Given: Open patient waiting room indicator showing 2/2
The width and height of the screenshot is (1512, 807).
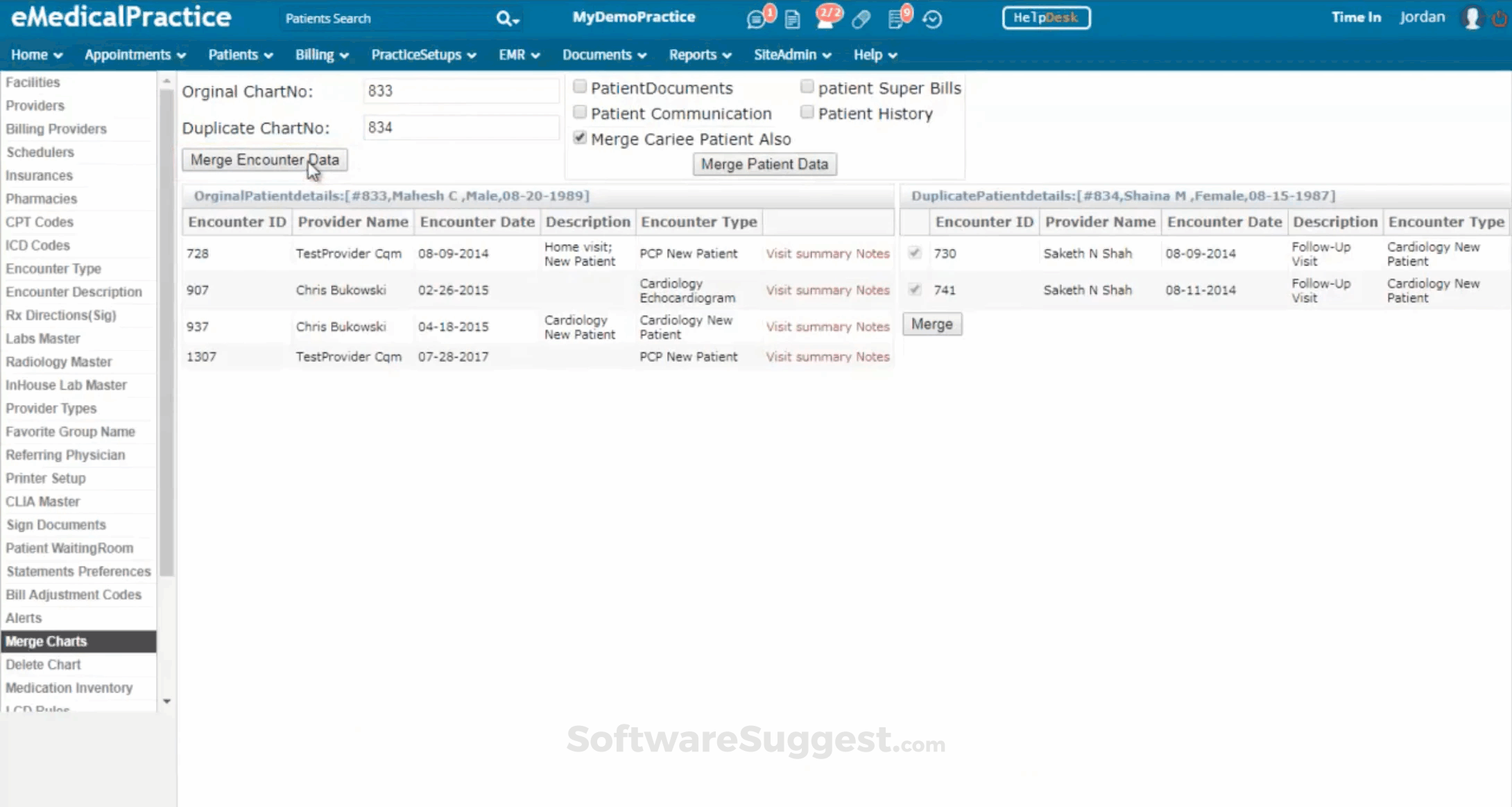Looking at the screenshot, I should click(x=827, y=19).
